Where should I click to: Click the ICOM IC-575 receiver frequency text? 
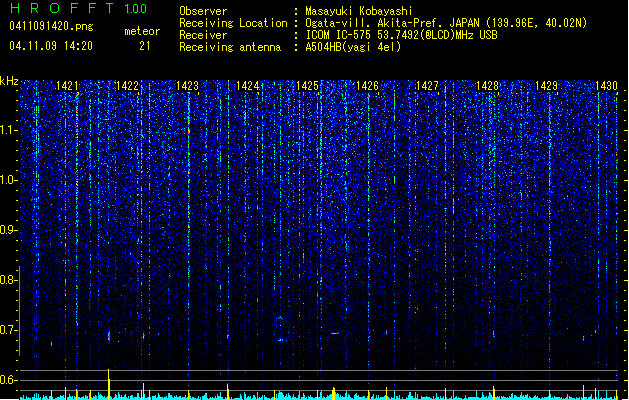pyautogui.click(x=401, y=35)
